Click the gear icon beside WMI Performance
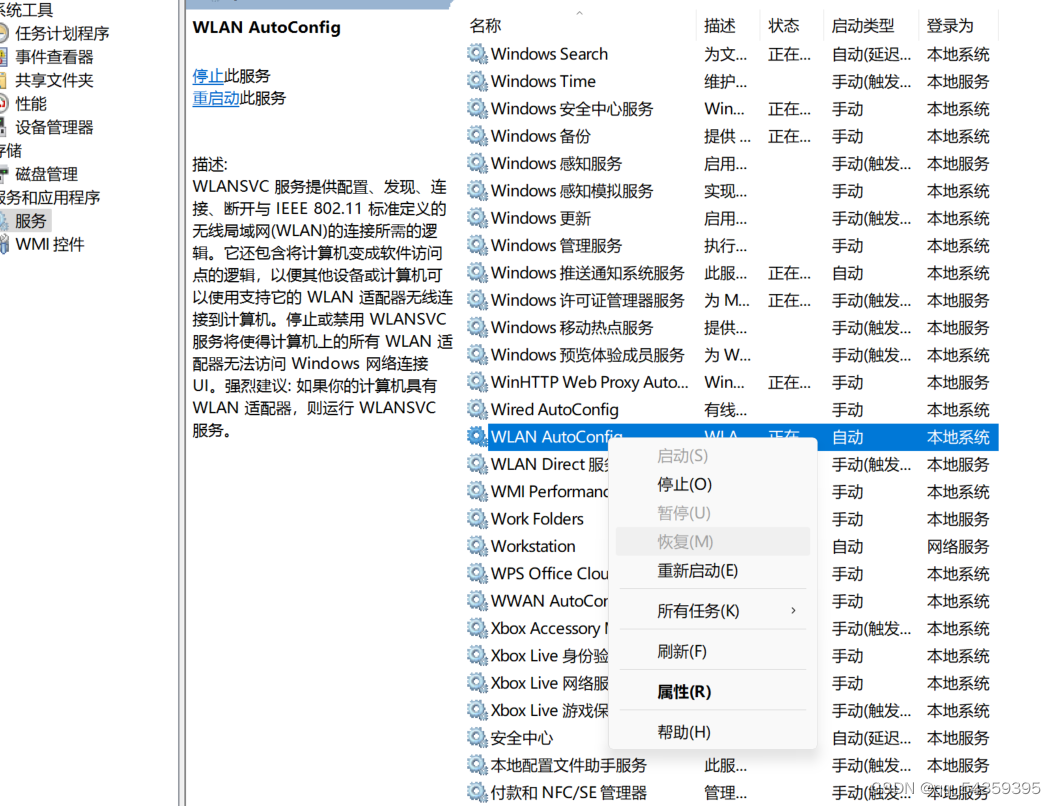This screenshot has width=1056, height=806. click(x=477, y=492)
